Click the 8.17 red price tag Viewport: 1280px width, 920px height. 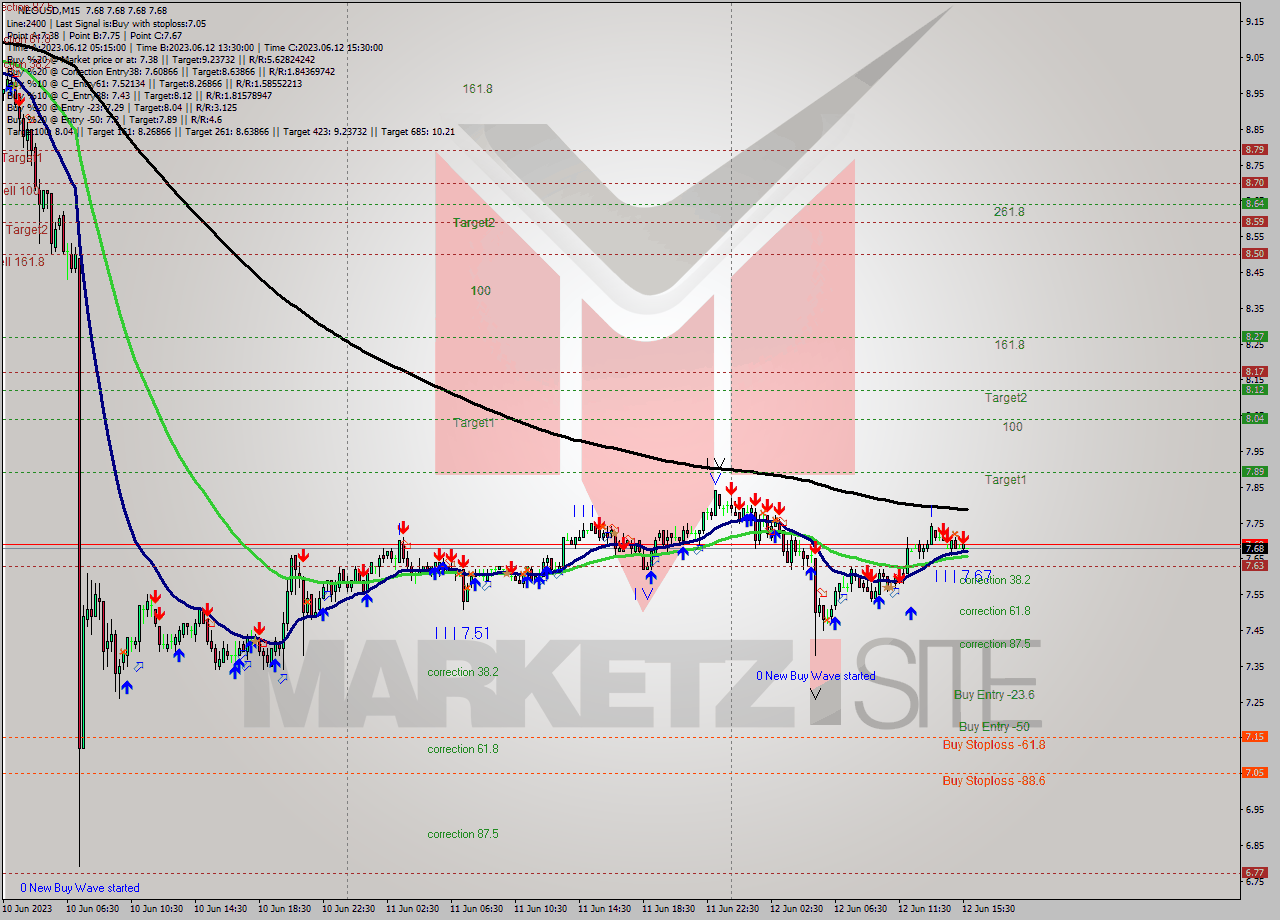click(x=1255, y=371)
